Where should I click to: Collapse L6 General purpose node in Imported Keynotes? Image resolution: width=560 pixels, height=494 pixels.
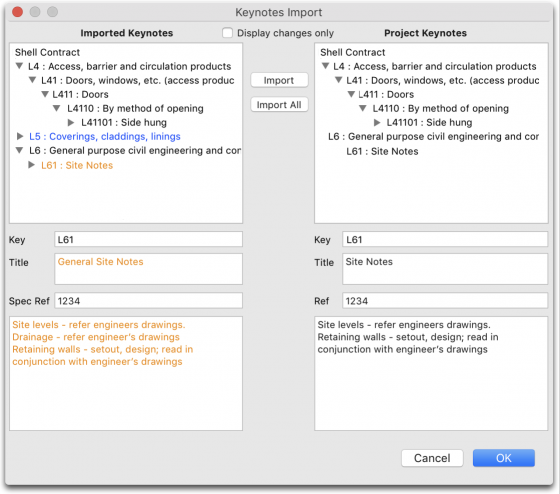point(19,150)
